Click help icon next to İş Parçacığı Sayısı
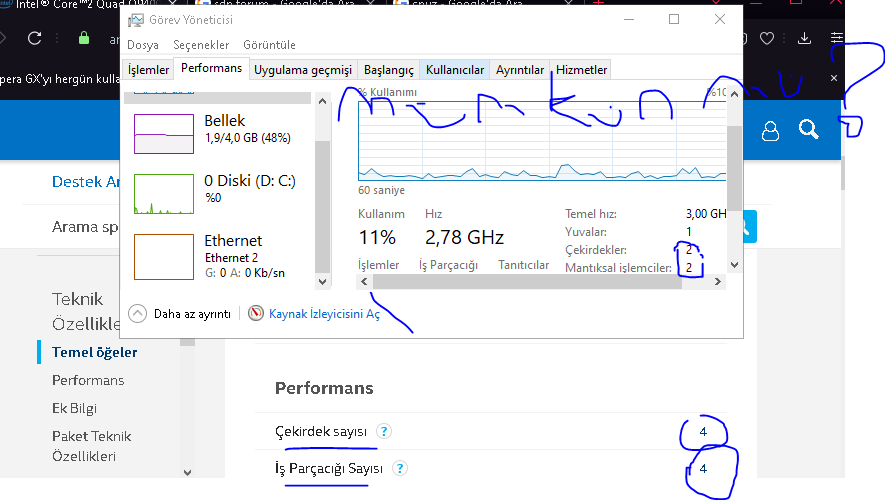This screenshot has width=885, height=500. tap(400, 468)
